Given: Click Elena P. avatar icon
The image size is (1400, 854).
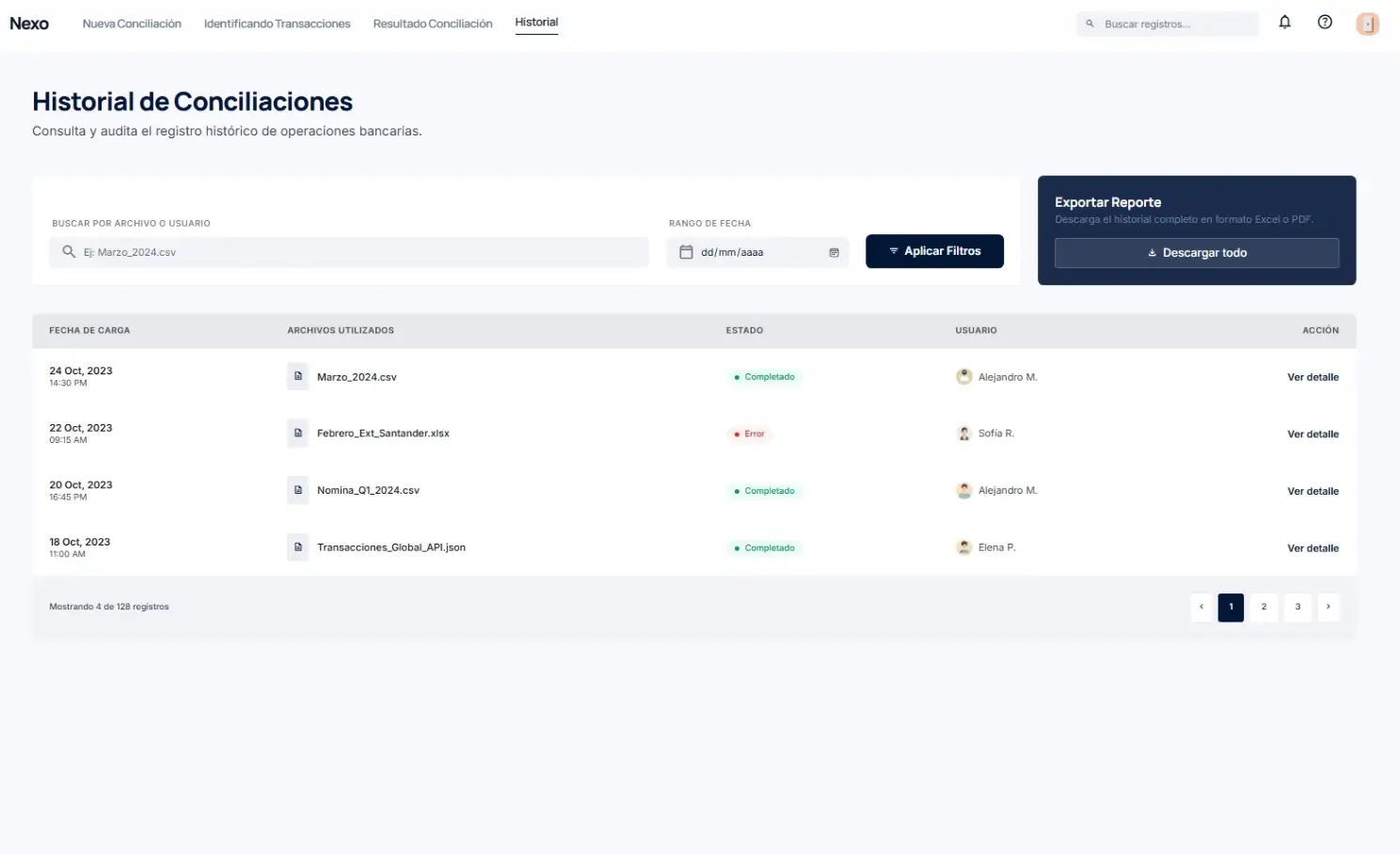Looking at the screenshot, I should pyautogui.click(x=963, y=547).
